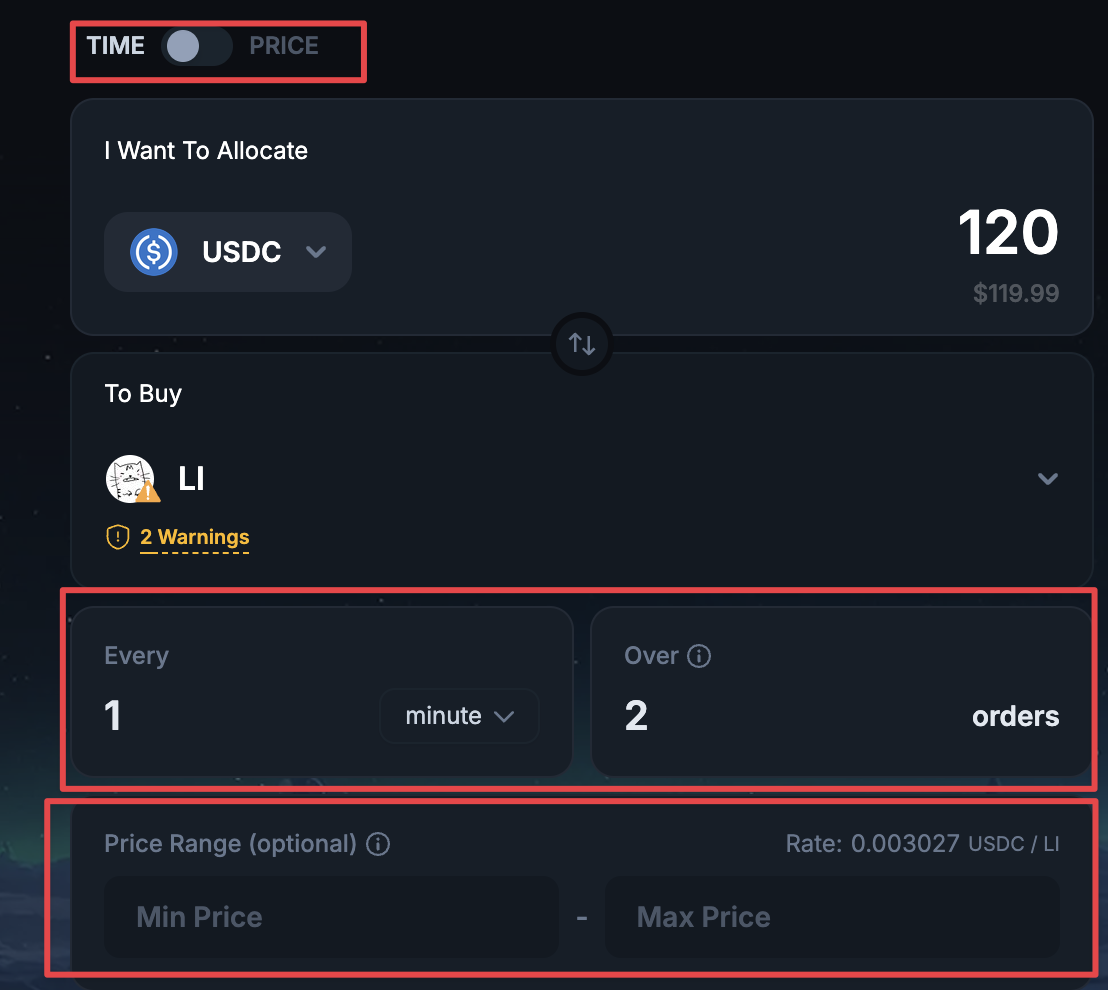Select the PRICE mode label
This screenshot has height=990, width=1108.
(x=284, y=46)
